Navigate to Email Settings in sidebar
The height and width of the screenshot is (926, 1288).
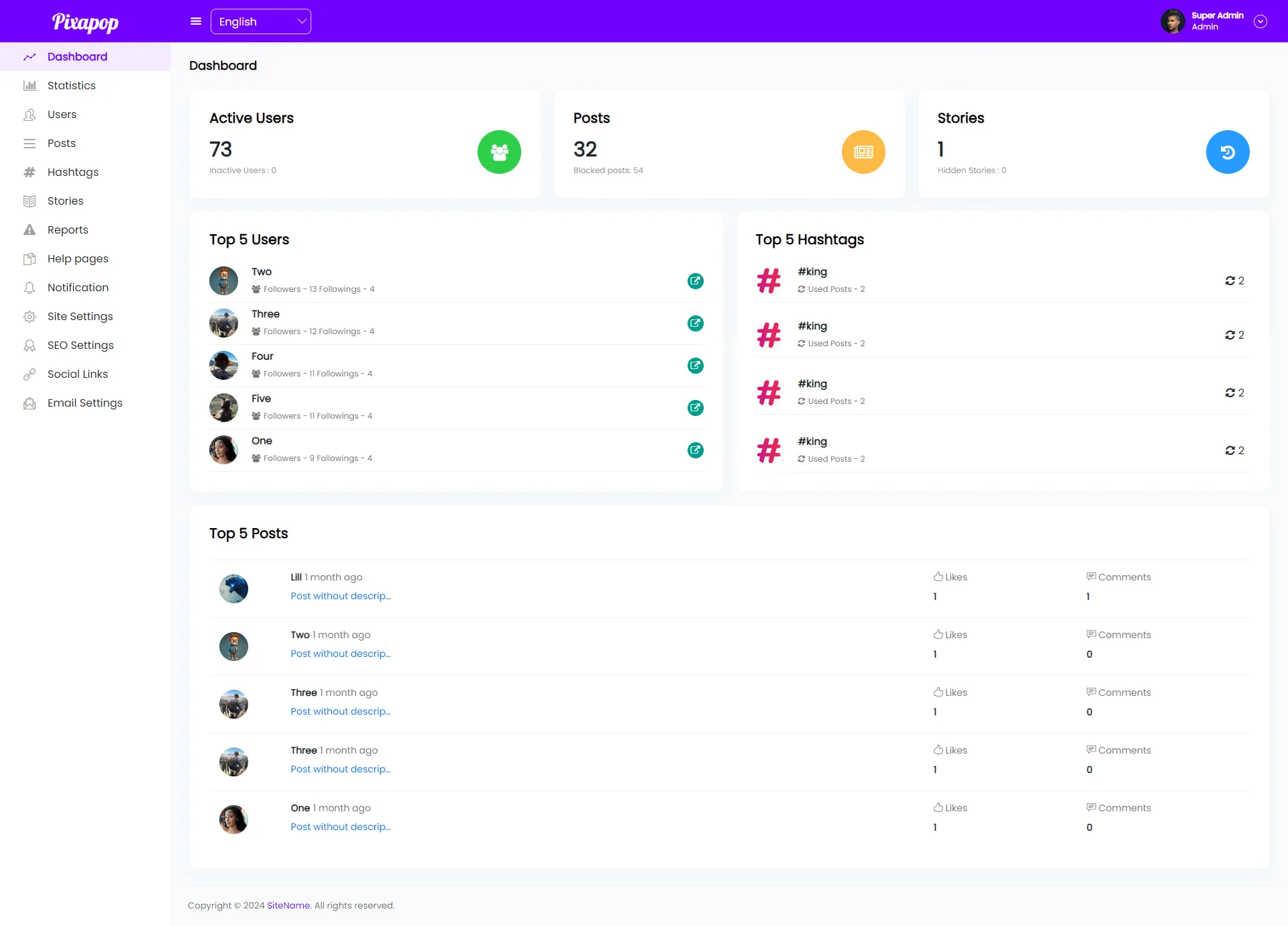pos(85,403)
